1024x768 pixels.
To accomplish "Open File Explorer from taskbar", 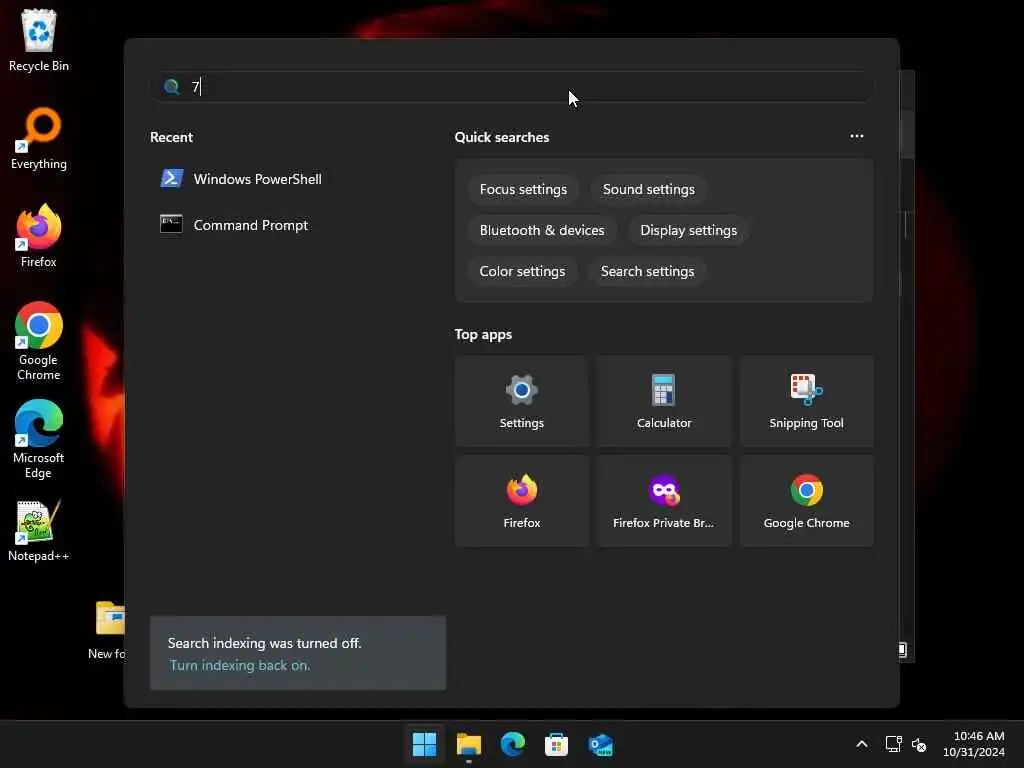I will [x=469, y=744].
